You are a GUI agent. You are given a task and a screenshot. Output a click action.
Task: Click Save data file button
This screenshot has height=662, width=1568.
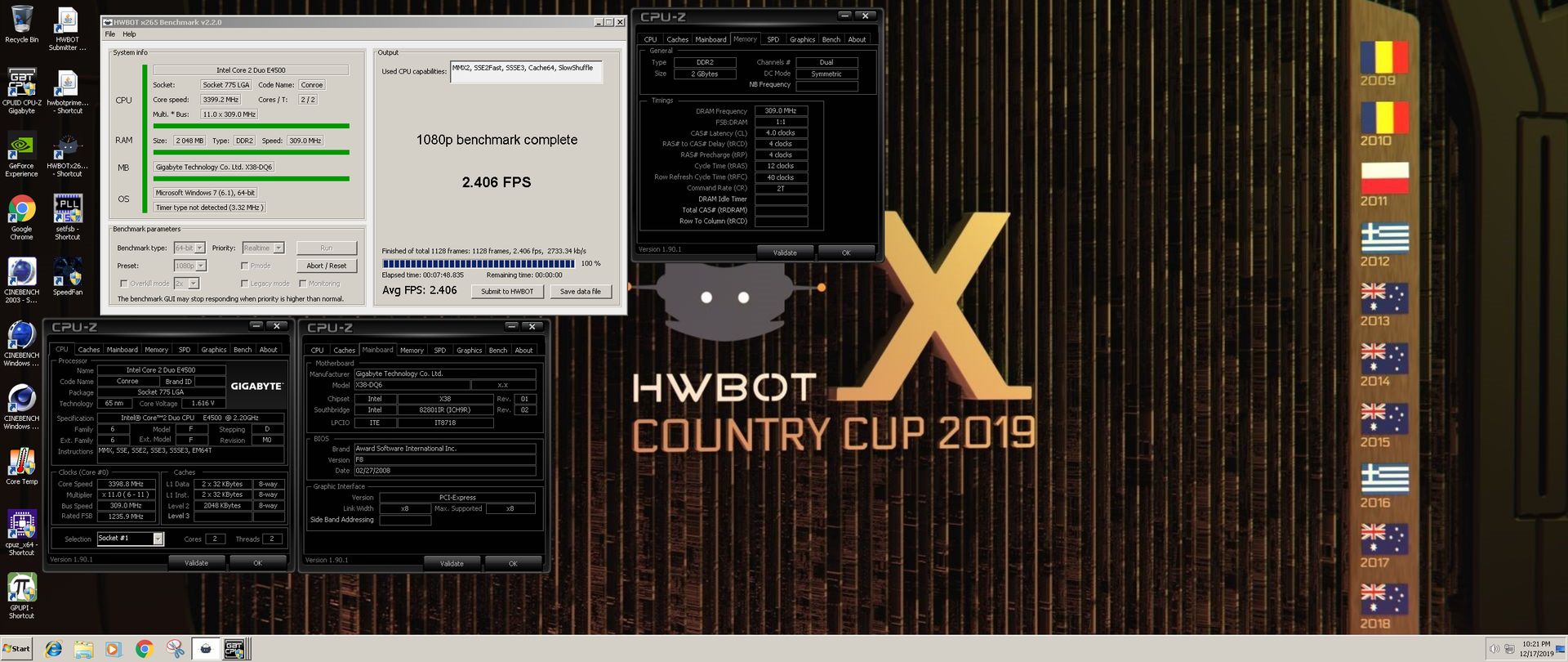pos(581,292)
